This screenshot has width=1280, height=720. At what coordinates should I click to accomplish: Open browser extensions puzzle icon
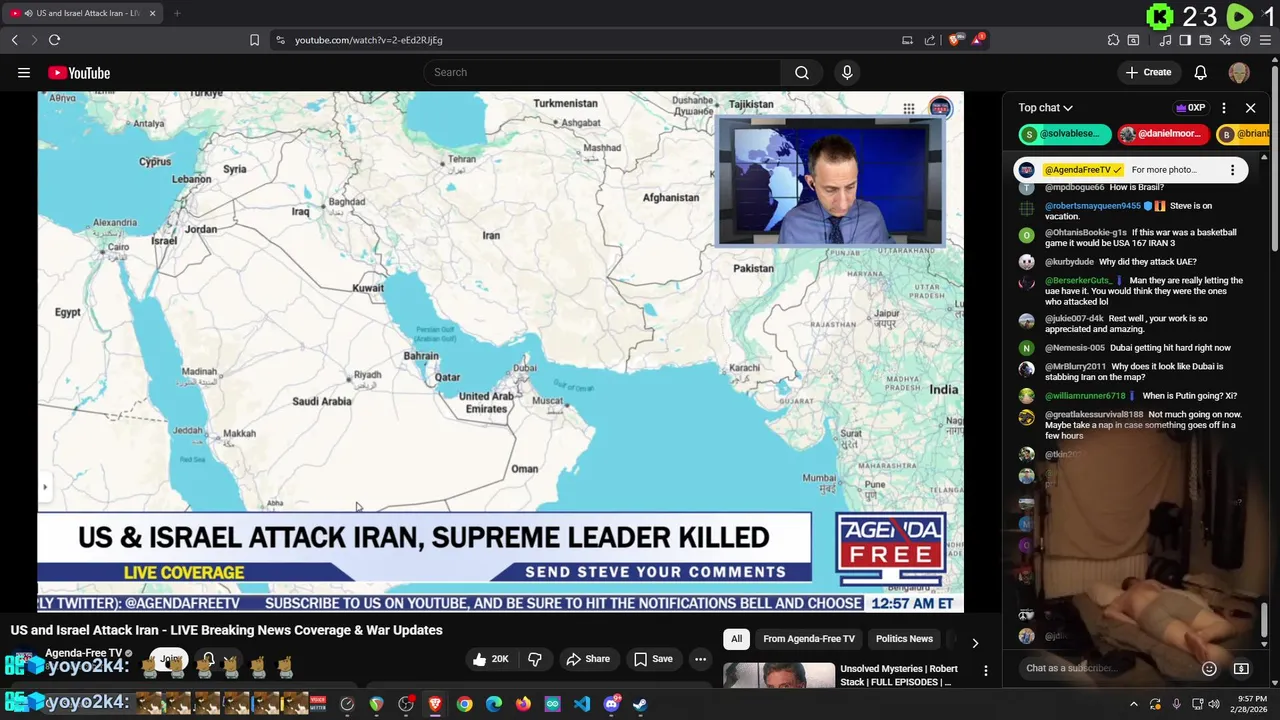(x=1113, y=40)
